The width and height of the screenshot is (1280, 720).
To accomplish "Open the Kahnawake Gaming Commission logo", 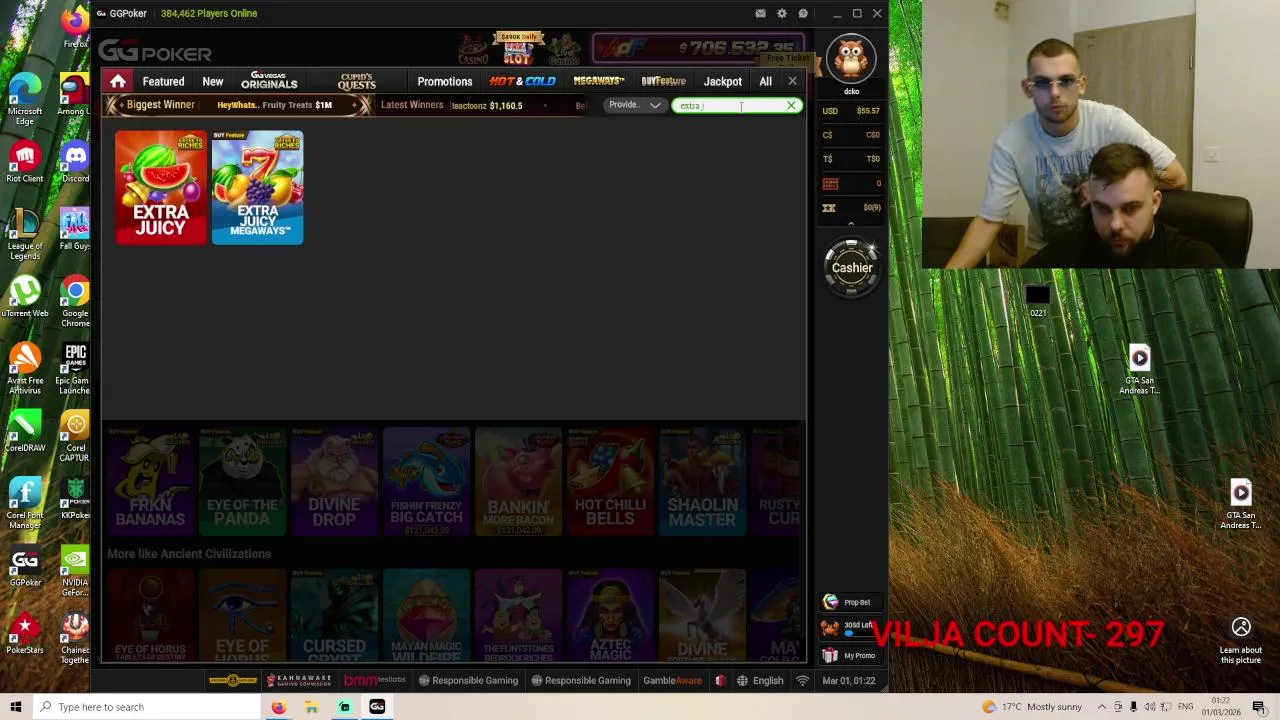I will (298, 680).
